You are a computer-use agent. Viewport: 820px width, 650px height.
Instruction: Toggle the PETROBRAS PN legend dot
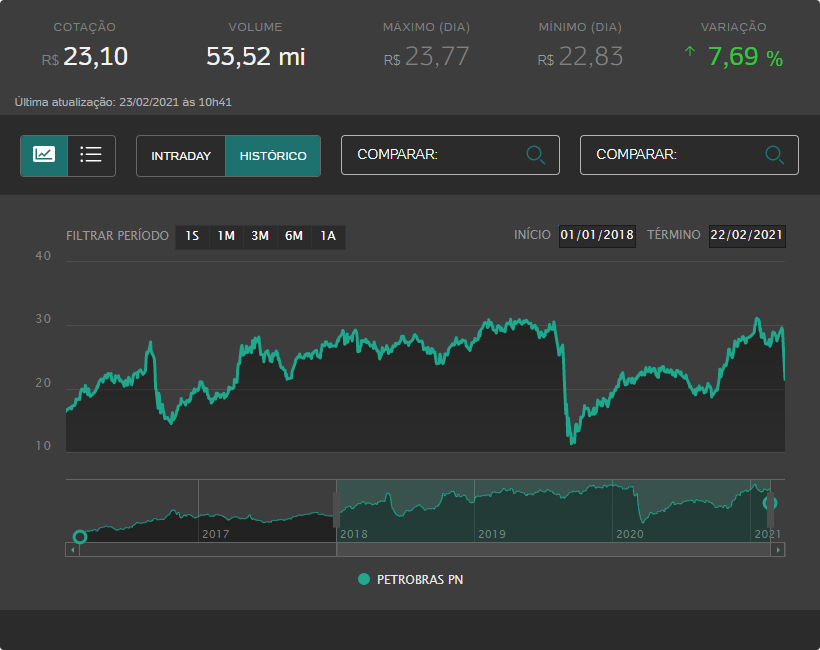coord(363,579)
